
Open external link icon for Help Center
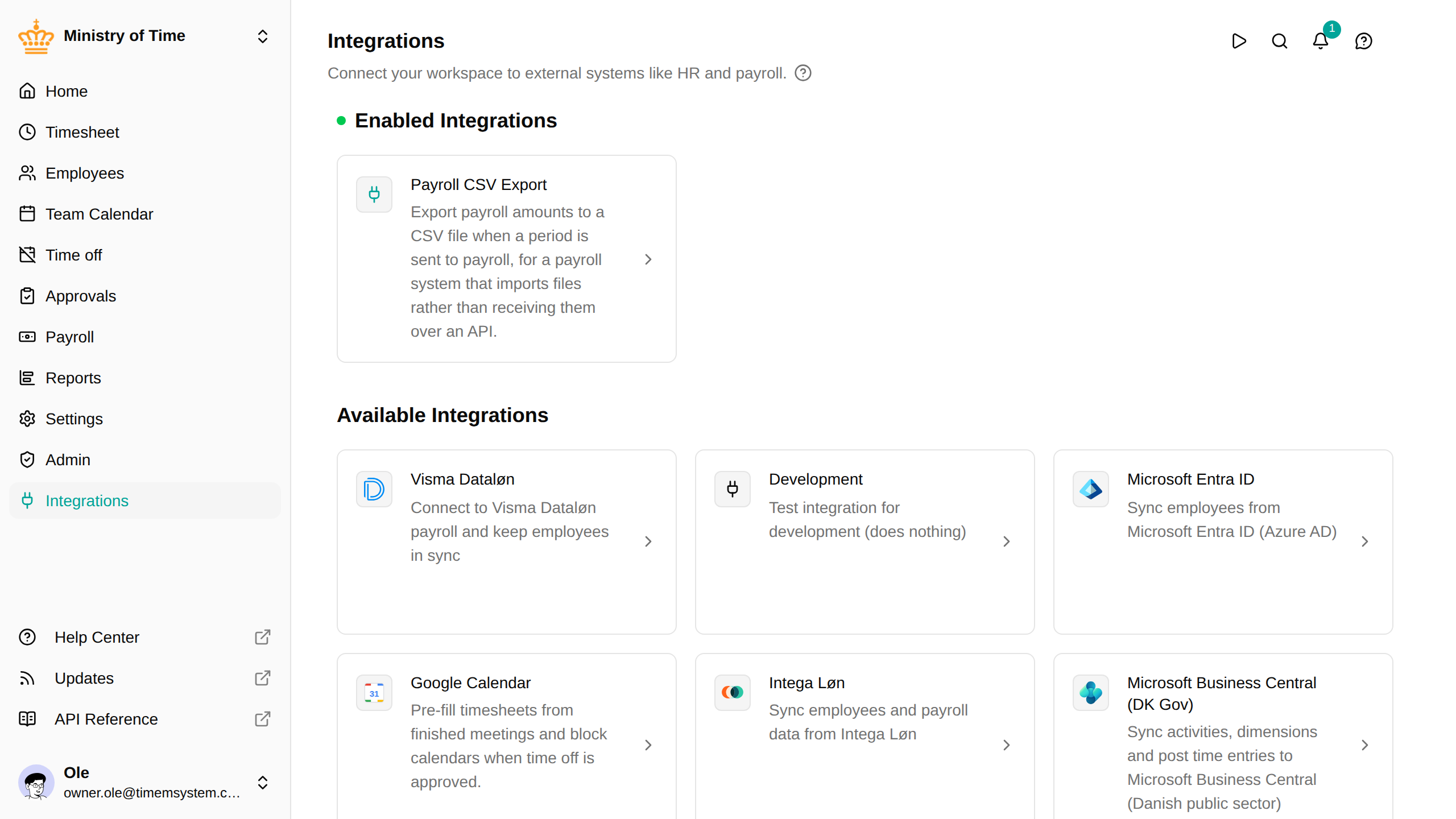263,637
